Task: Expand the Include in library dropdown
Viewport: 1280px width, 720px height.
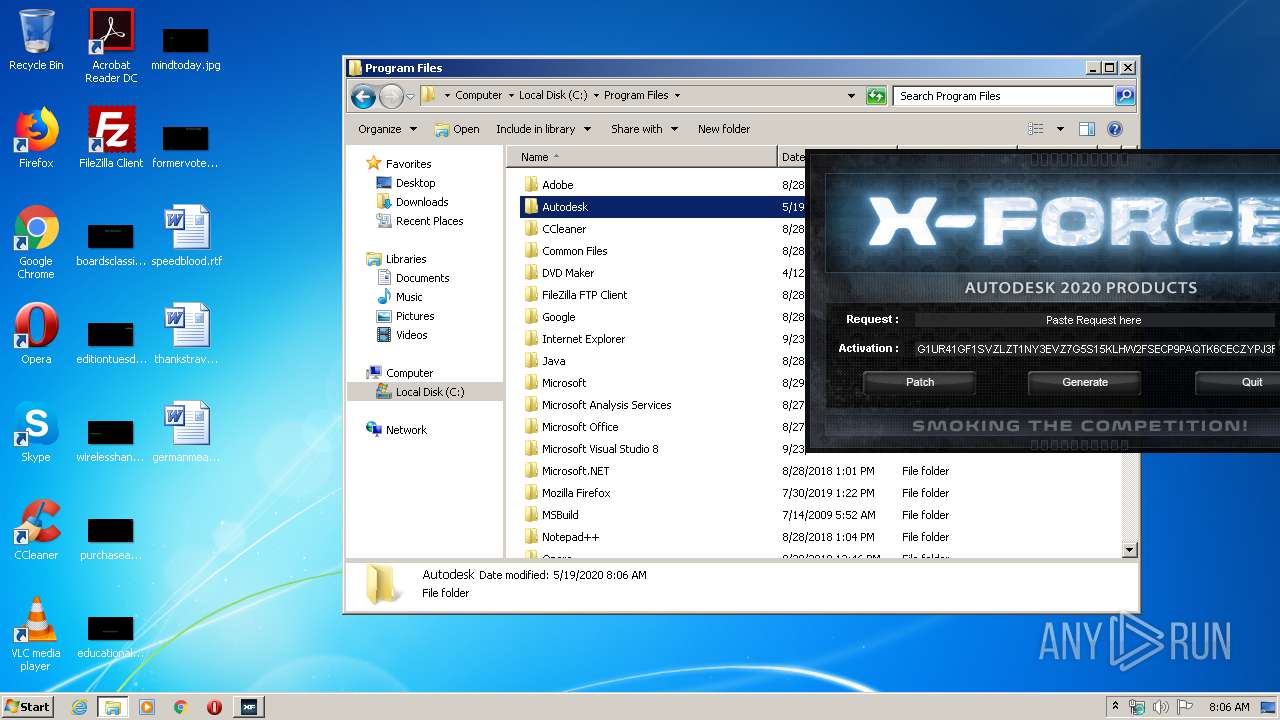Action: (x=543, y=129)
